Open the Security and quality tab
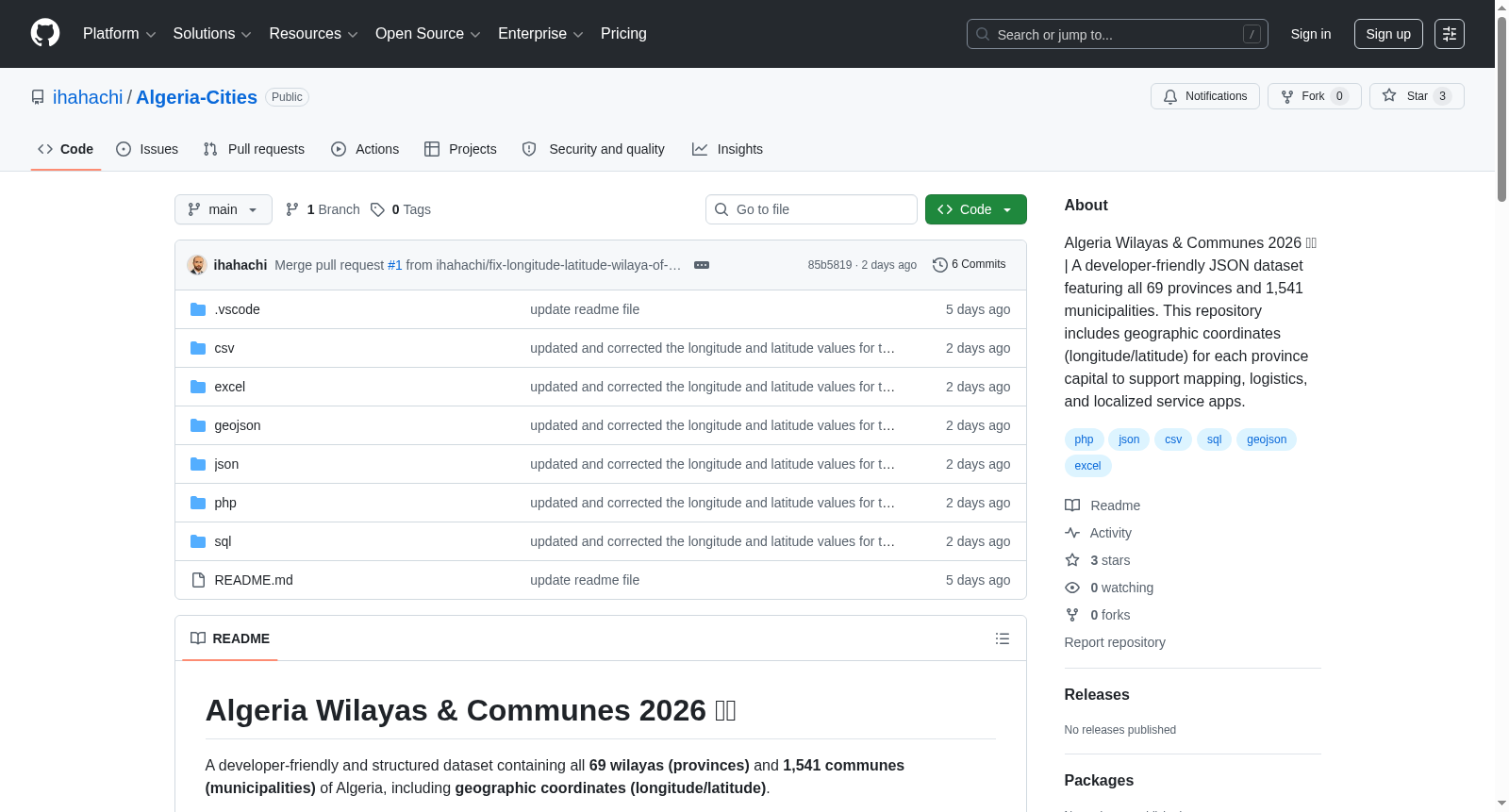 point(593,149)
